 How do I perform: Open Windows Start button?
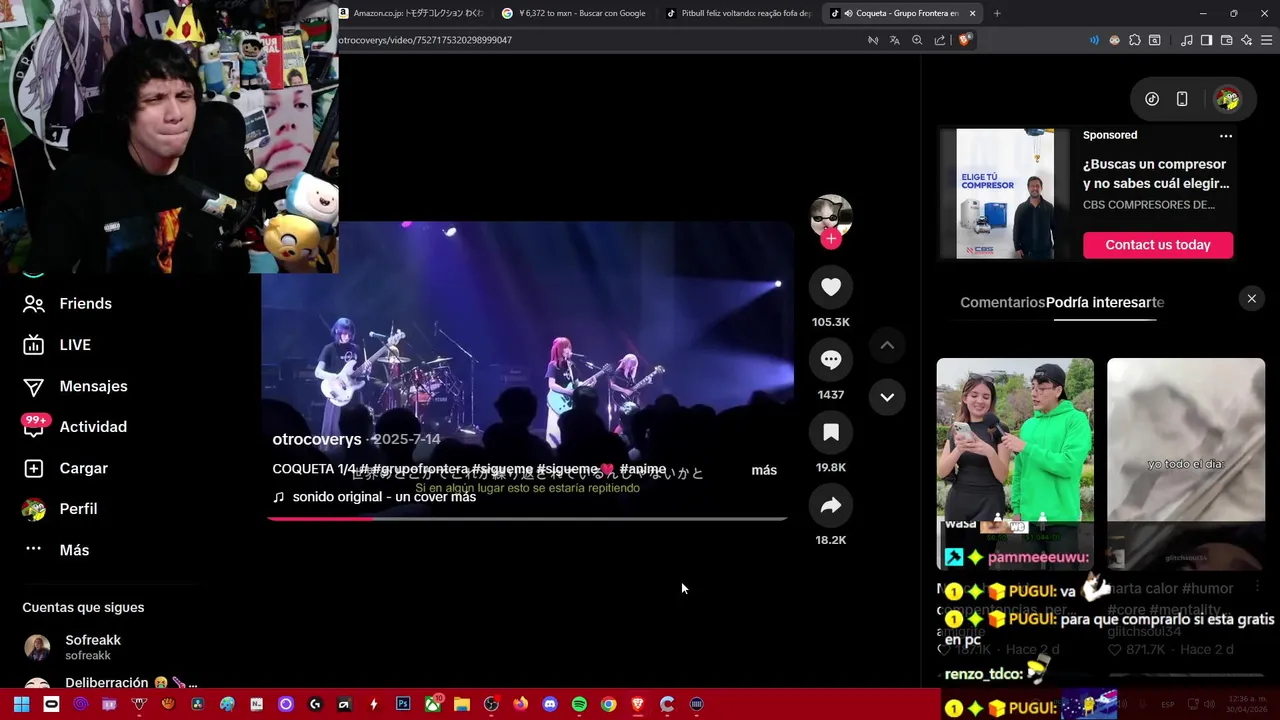click(x=22, y=704)
